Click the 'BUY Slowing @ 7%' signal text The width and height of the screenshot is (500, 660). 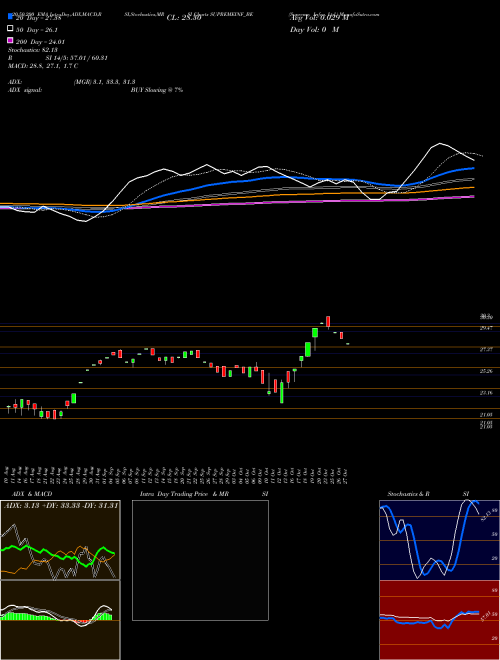pos(157,90)
